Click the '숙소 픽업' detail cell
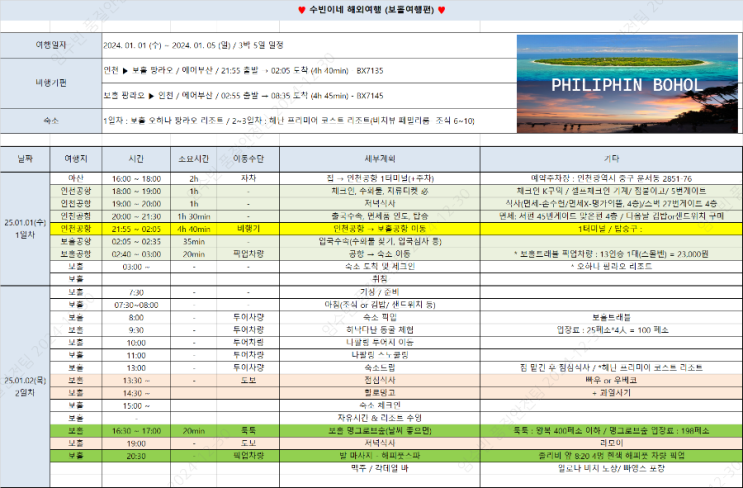 pos(380,317)
